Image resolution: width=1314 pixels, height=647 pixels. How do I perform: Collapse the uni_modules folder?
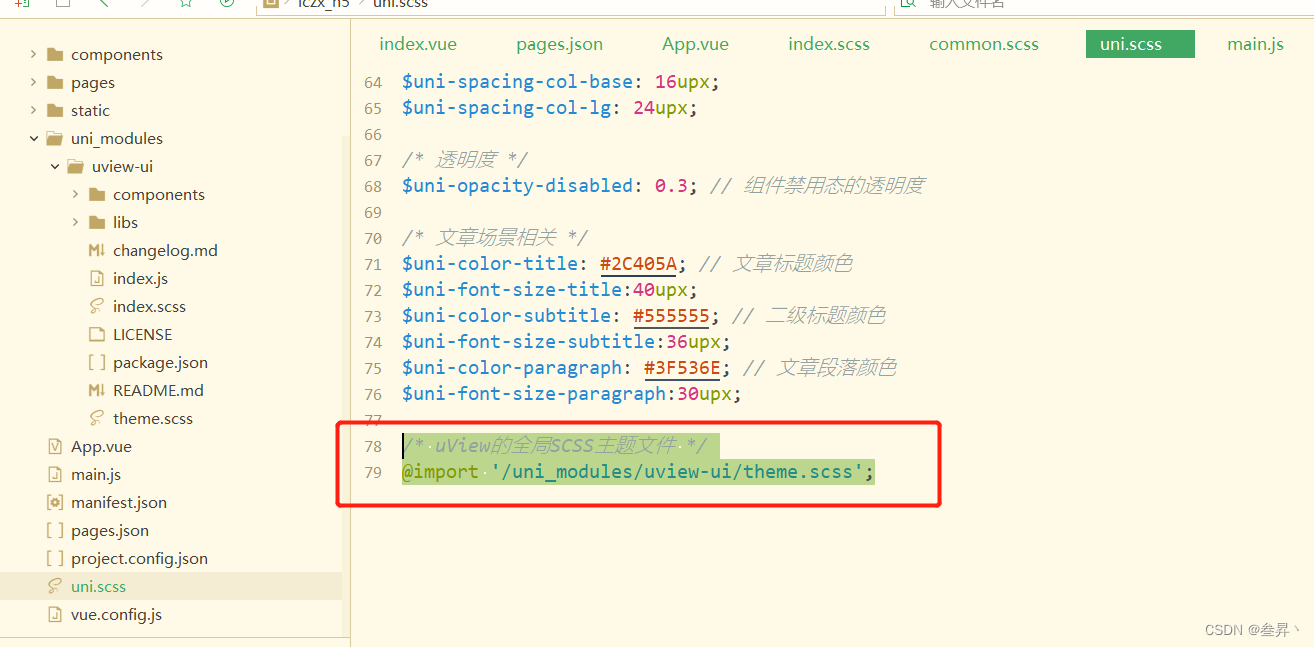pos(34,138)
